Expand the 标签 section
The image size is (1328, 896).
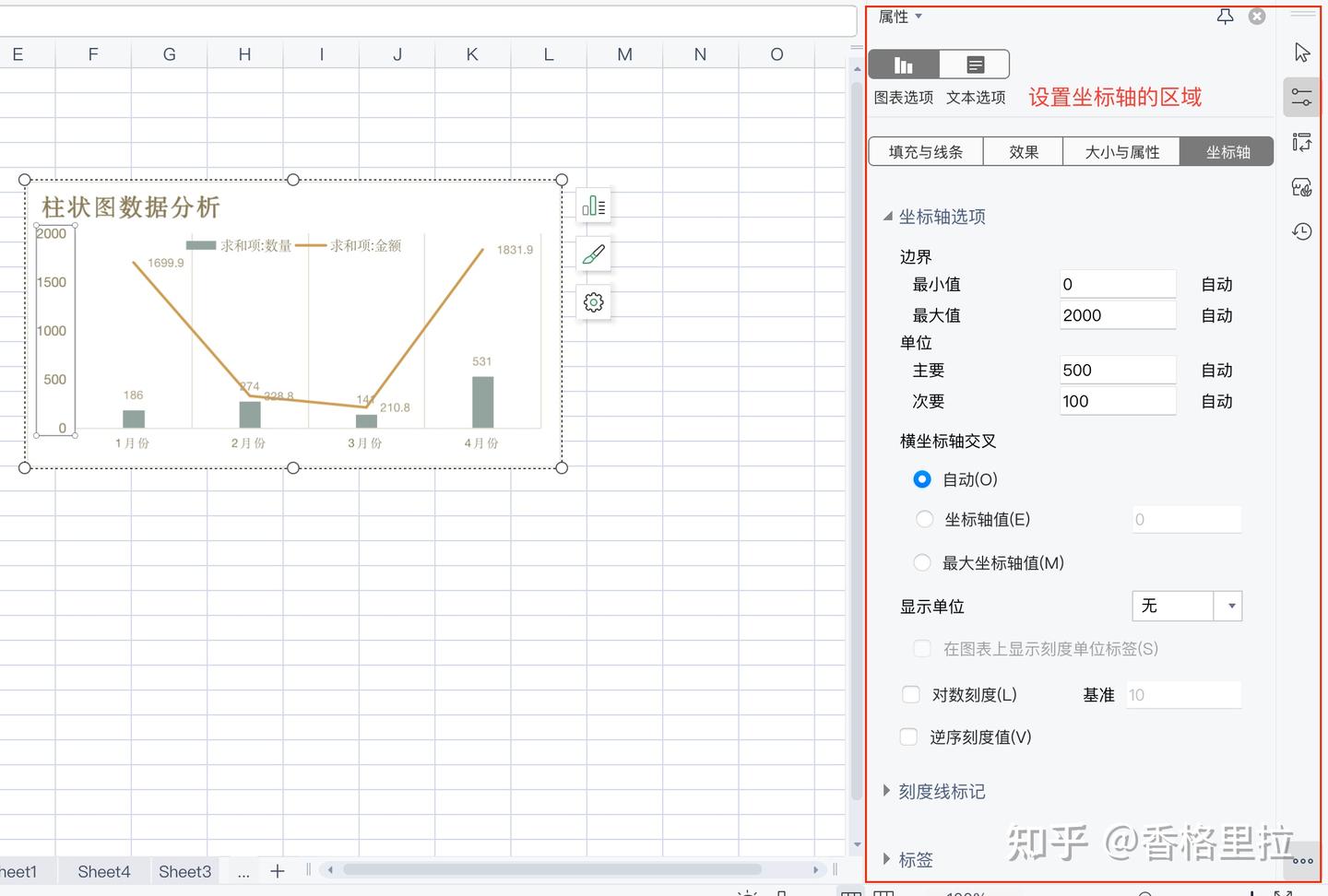coord(887,859)
